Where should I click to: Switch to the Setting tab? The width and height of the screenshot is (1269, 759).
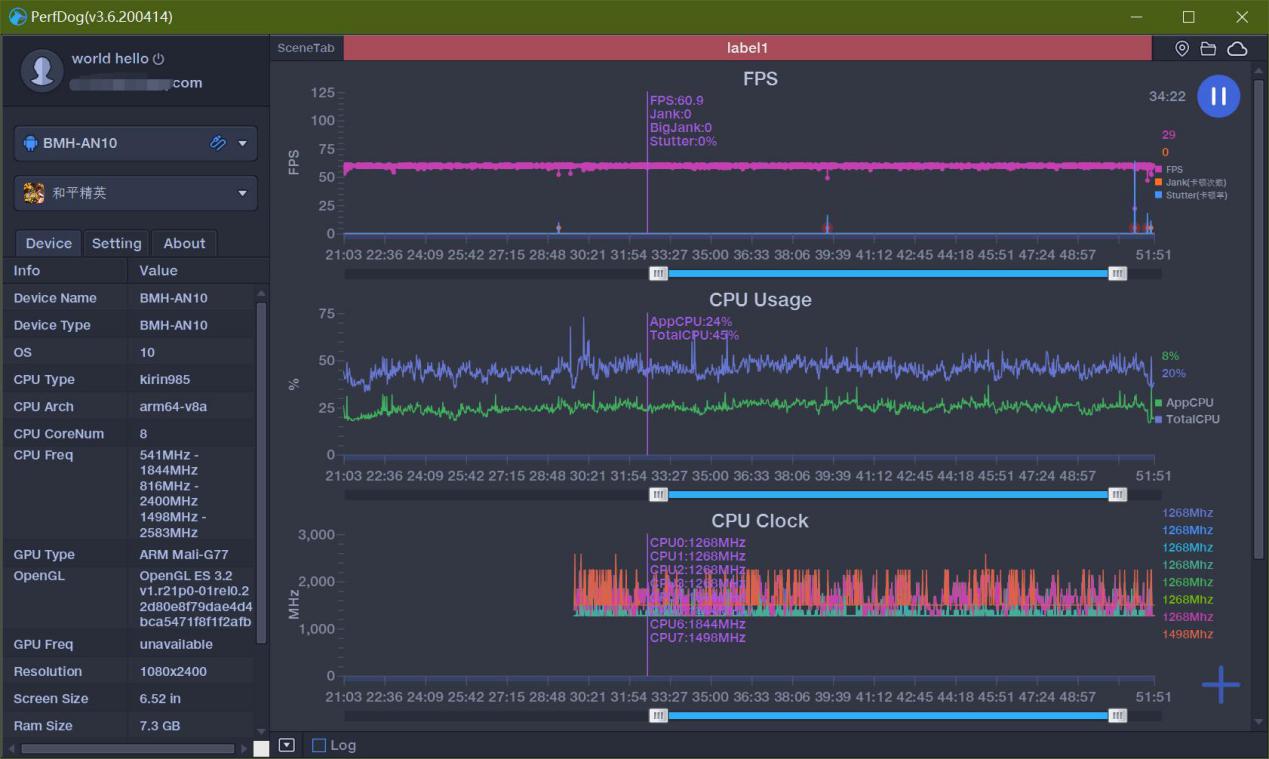point(117,243)
